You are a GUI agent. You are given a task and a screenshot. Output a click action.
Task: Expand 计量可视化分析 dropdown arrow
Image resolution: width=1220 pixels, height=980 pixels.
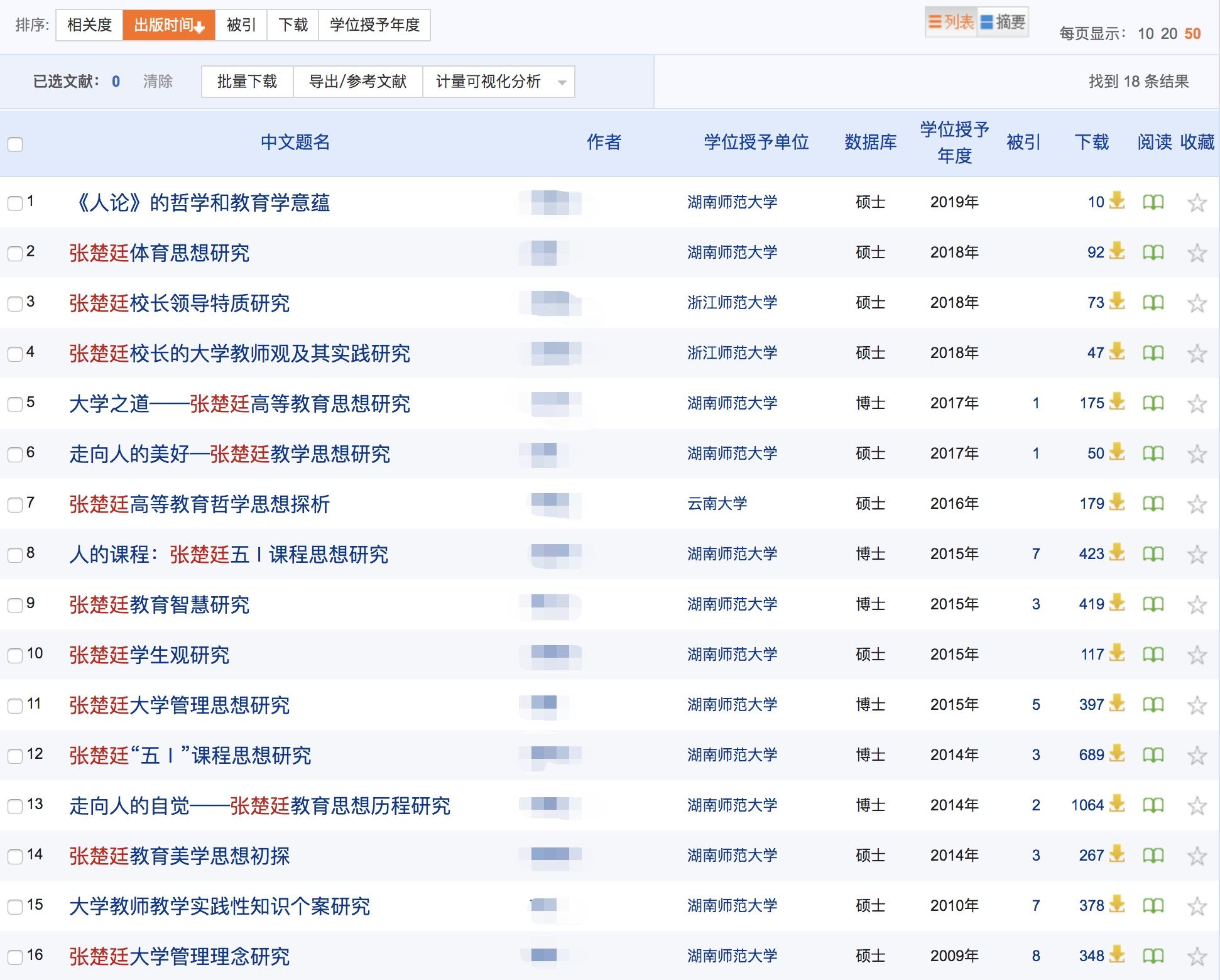(562, 82)
